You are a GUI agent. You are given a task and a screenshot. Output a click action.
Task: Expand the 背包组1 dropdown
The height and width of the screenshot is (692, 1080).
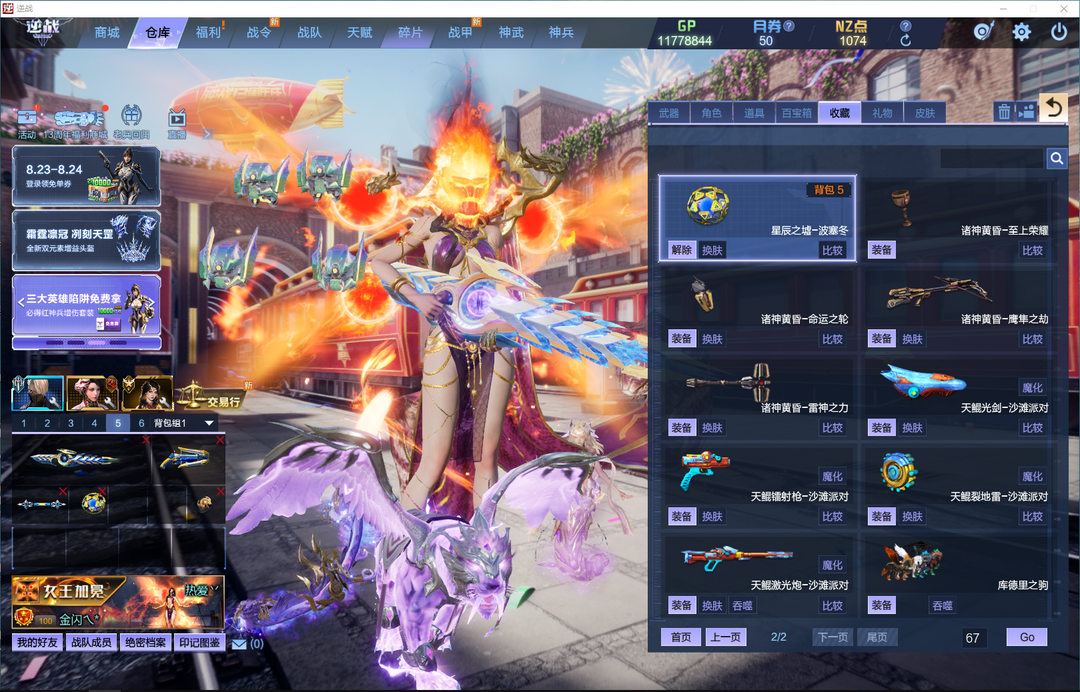tap(209, 423)
